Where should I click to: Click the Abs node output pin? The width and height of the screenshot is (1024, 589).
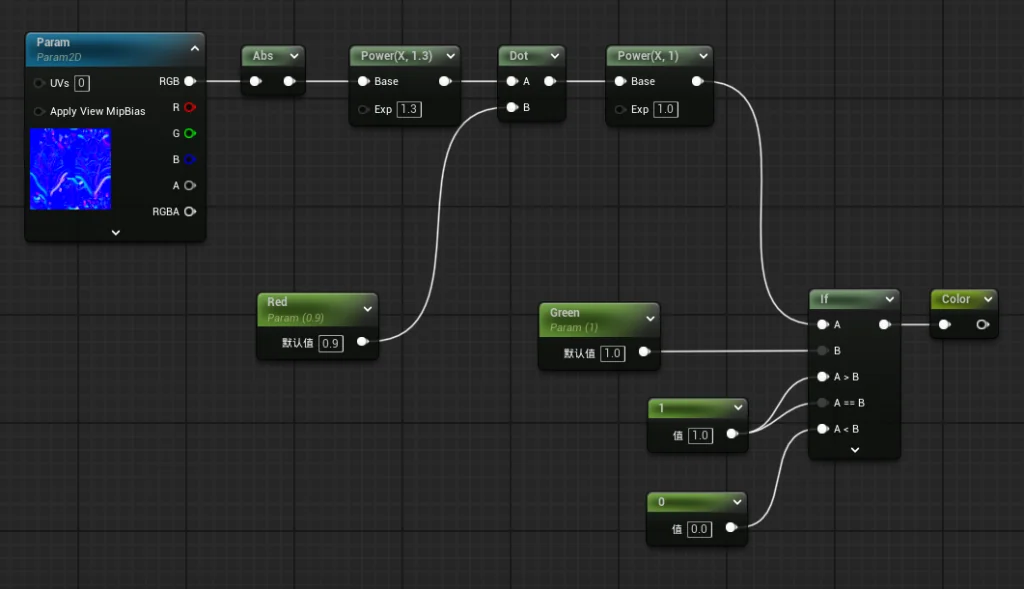[x=289, y=81]
